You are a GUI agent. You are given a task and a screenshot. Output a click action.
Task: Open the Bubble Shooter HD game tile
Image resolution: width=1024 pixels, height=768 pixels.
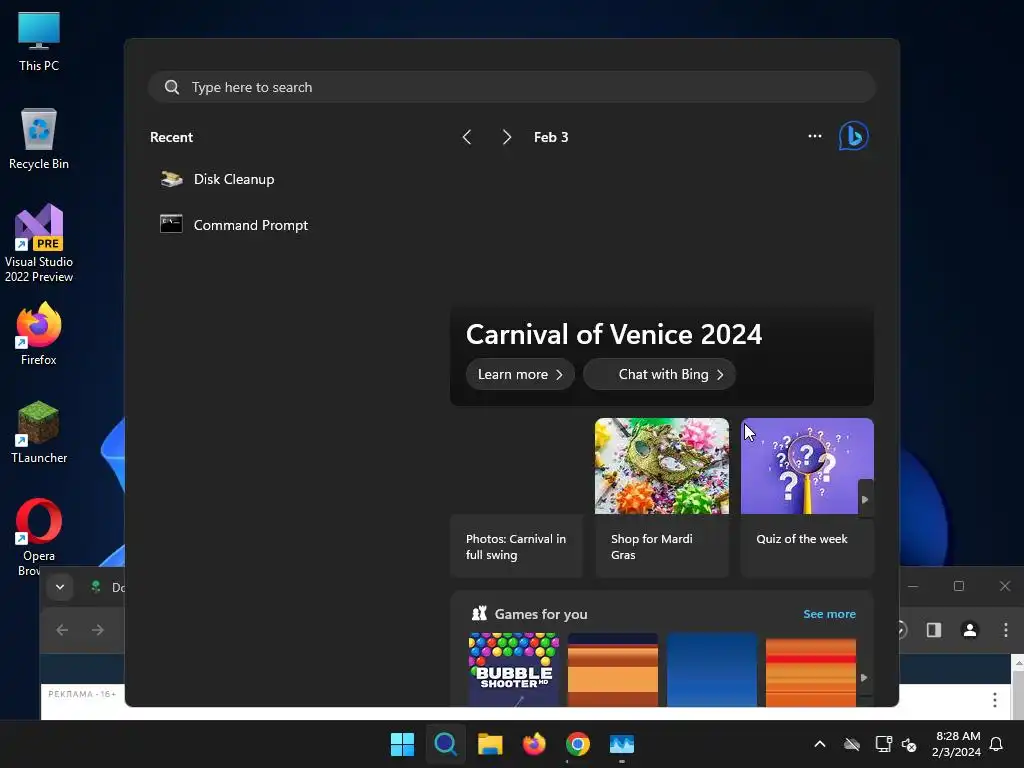514,669
